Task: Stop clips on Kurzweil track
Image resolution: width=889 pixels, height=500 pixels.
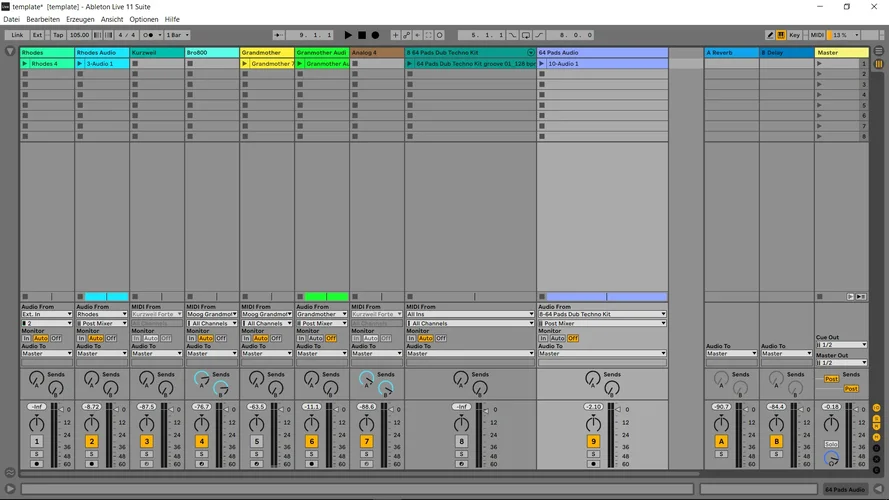Action: (x=135, y=296)
